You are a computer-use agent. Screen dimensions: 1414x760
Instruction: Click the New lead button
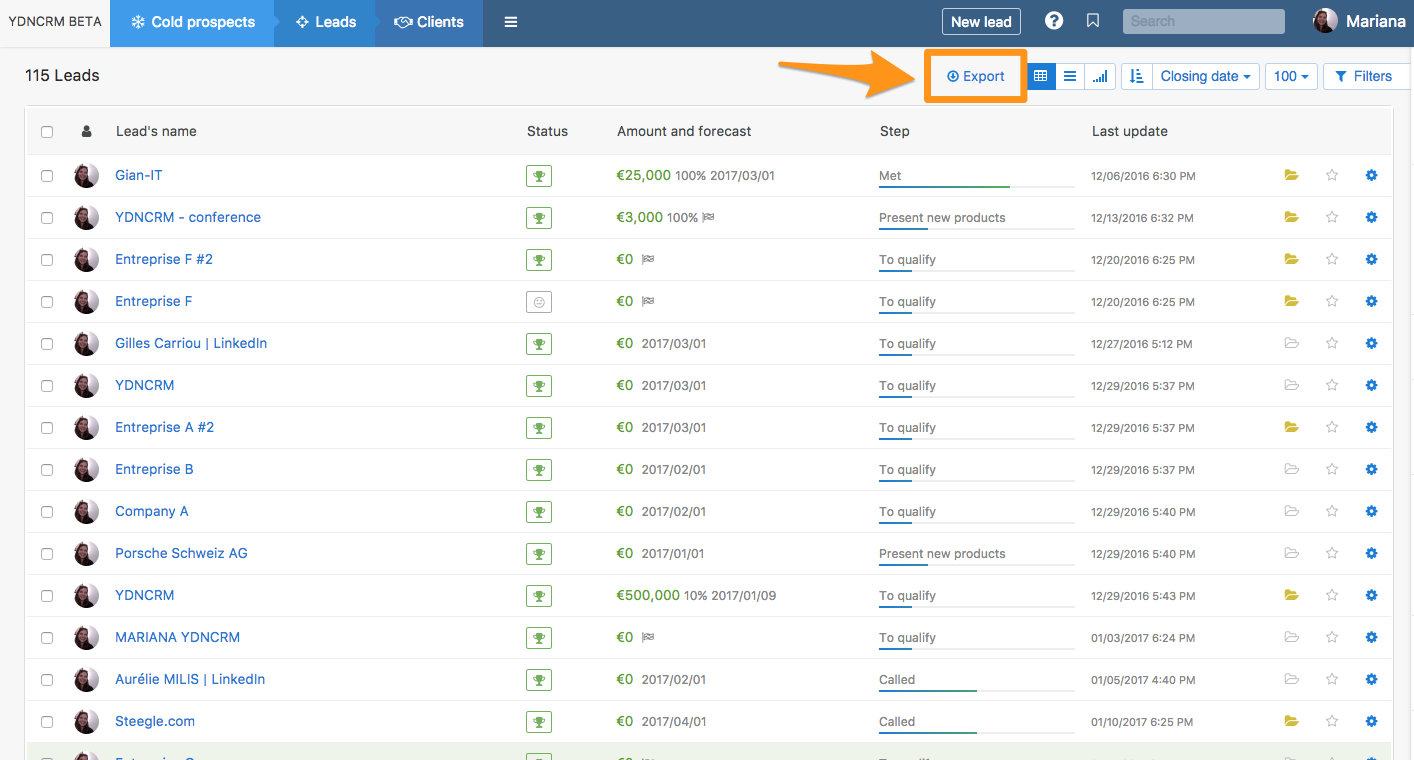[980, 22]
